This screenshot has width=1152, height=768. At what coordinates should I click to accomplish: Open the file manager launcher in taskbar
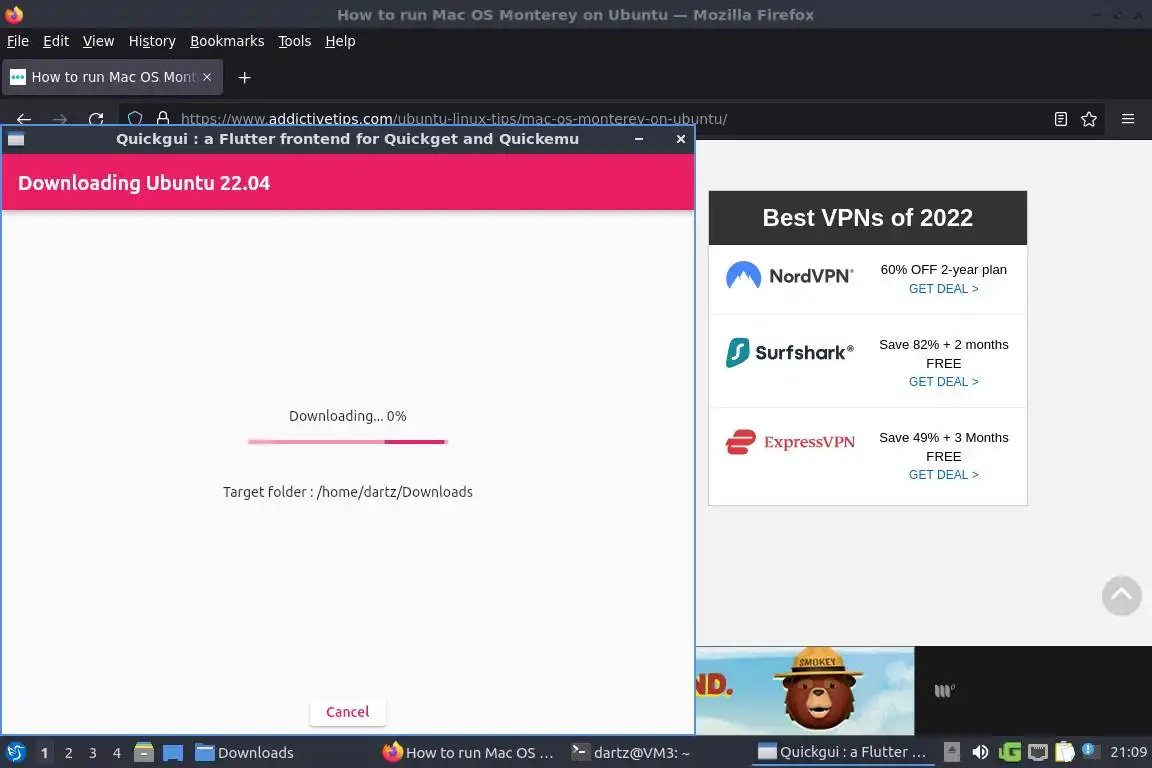click(x=144, y=752)
